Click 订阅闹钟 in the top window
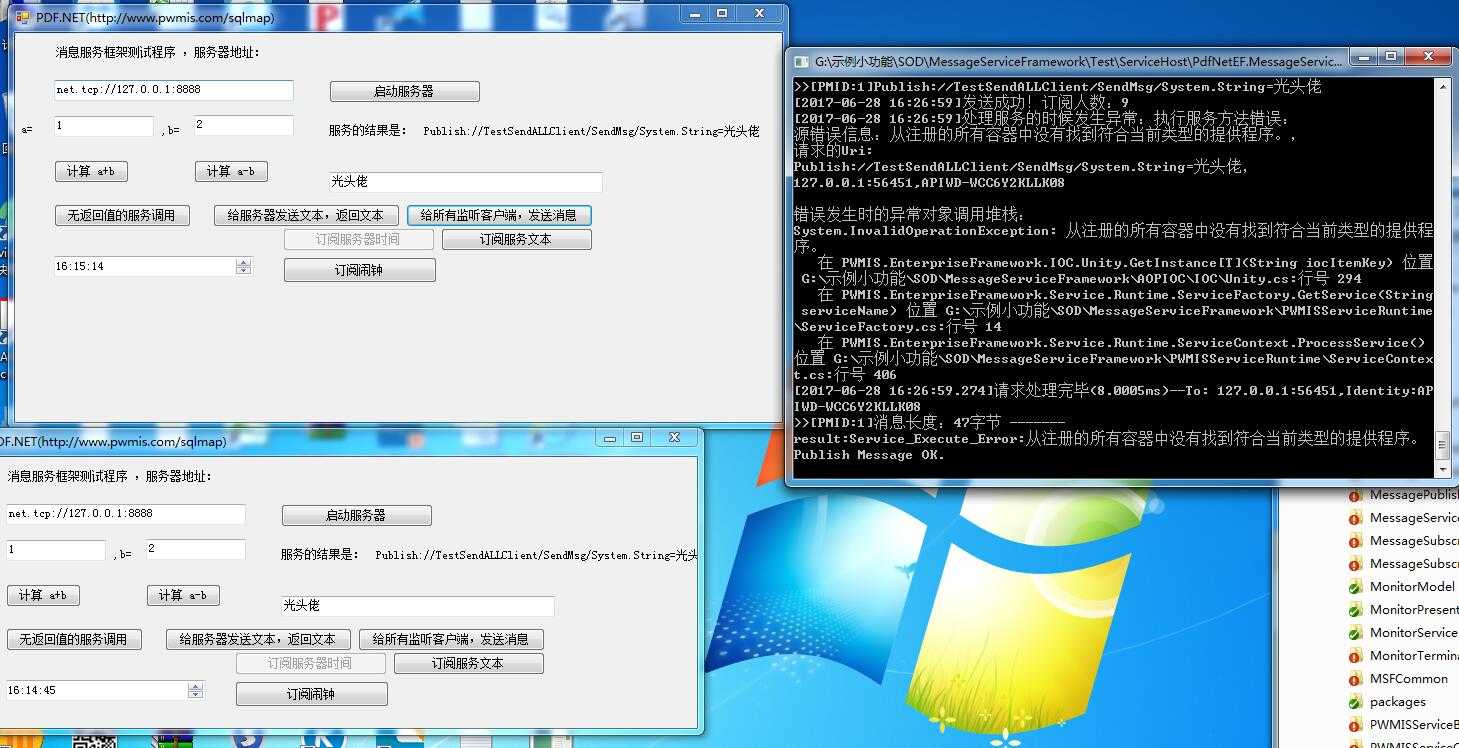Viewport: 1459px width, 748px height. (360, 270)
